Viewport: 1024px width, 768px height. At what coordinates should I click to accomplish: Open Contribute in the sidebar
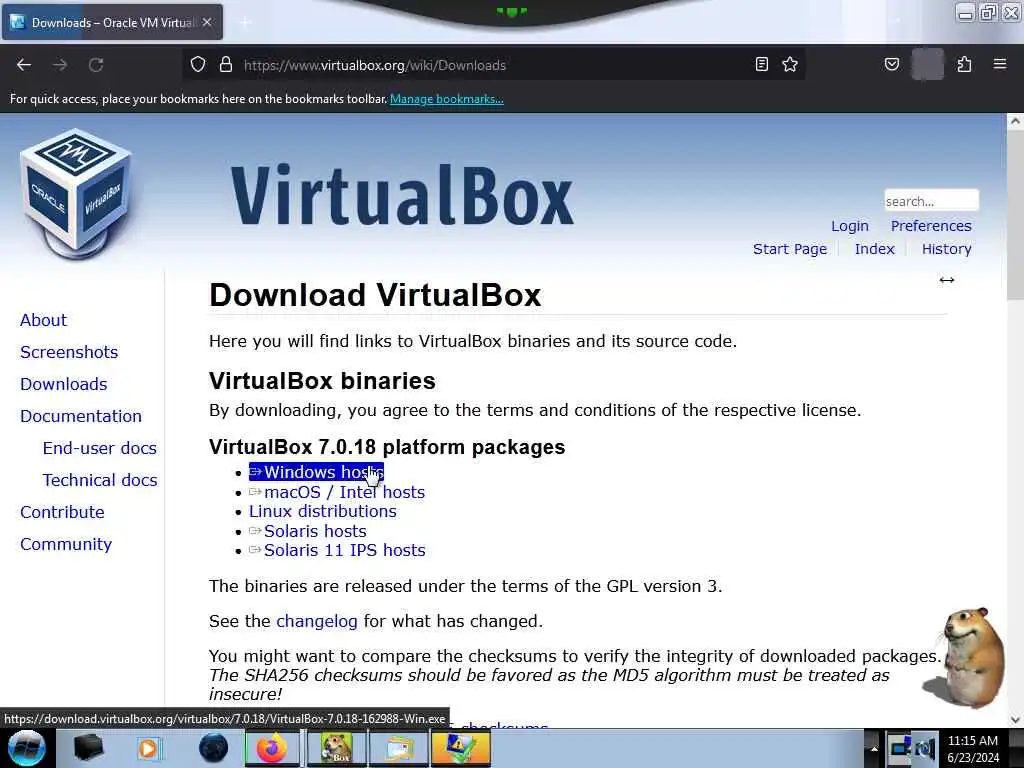tap(62, 512)
